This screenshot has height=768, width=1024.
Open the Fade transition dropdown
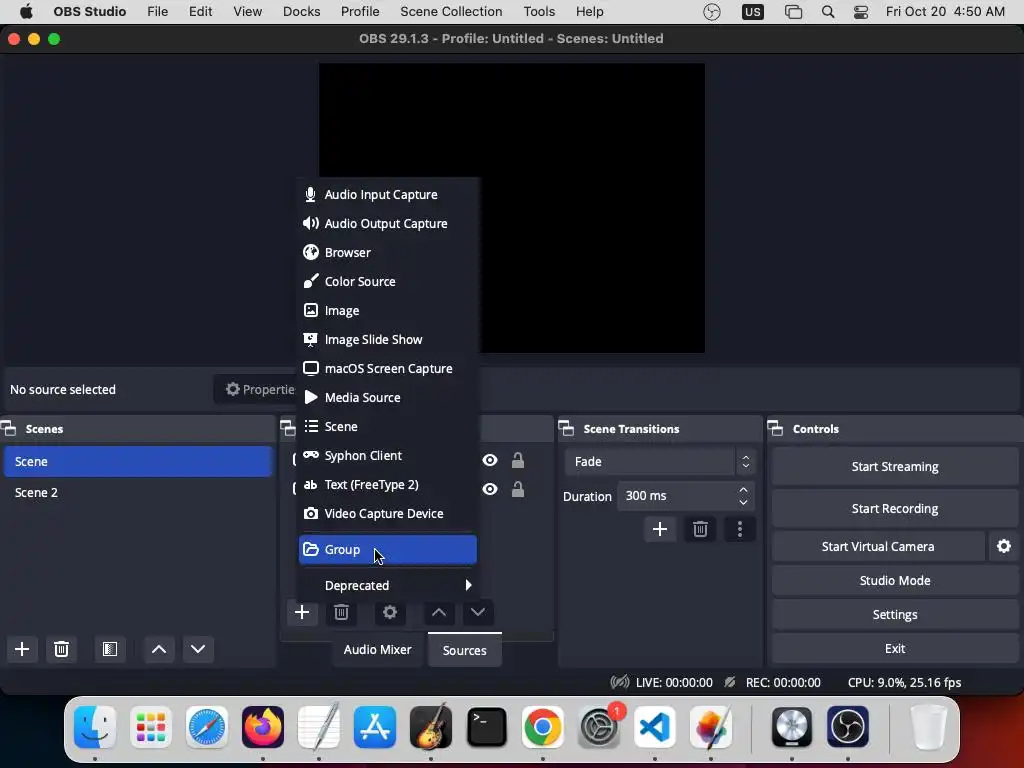pyautogui.click(x=660, y=462)
